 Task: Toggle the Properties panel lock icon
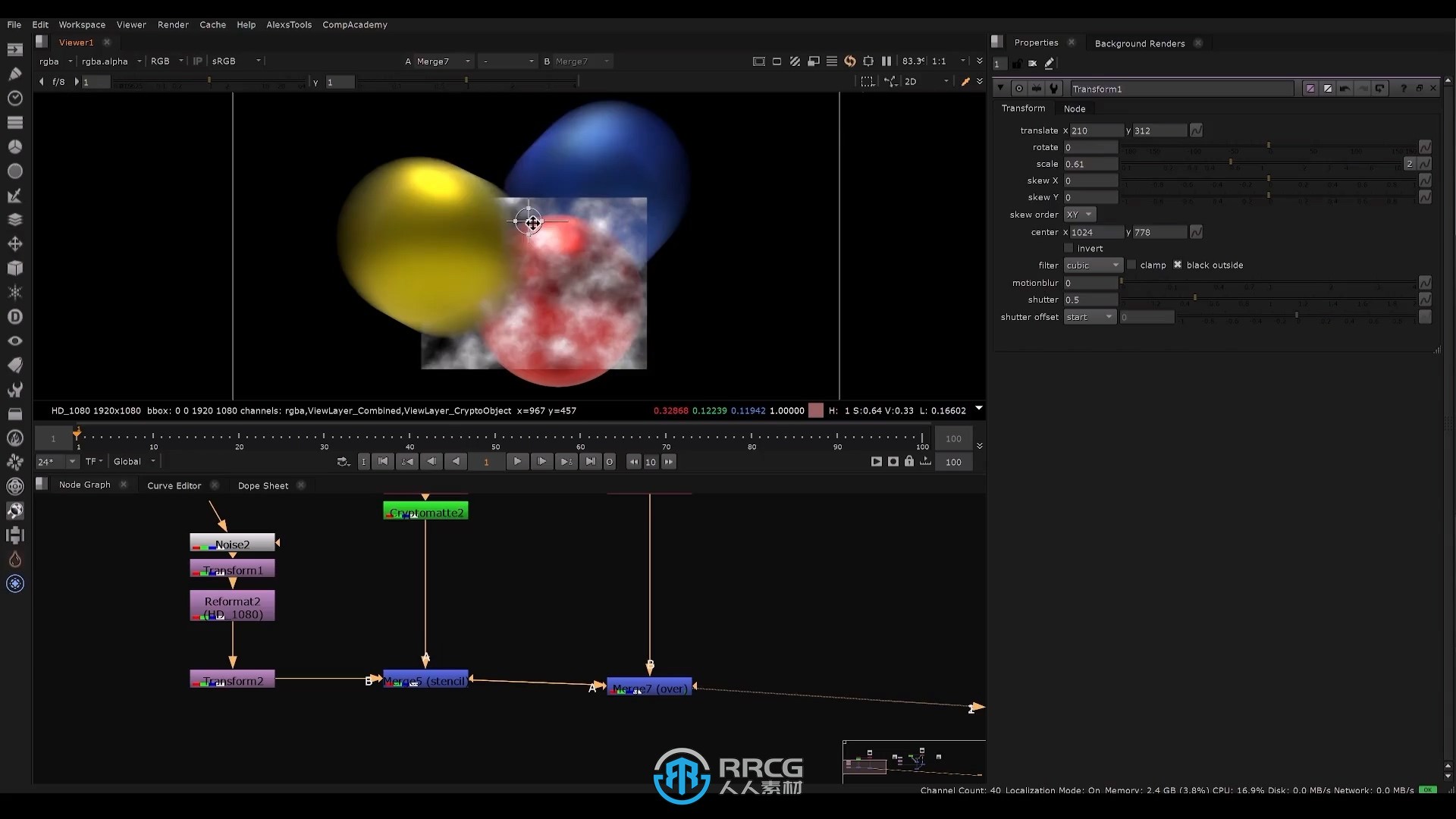click(1017, 64)
